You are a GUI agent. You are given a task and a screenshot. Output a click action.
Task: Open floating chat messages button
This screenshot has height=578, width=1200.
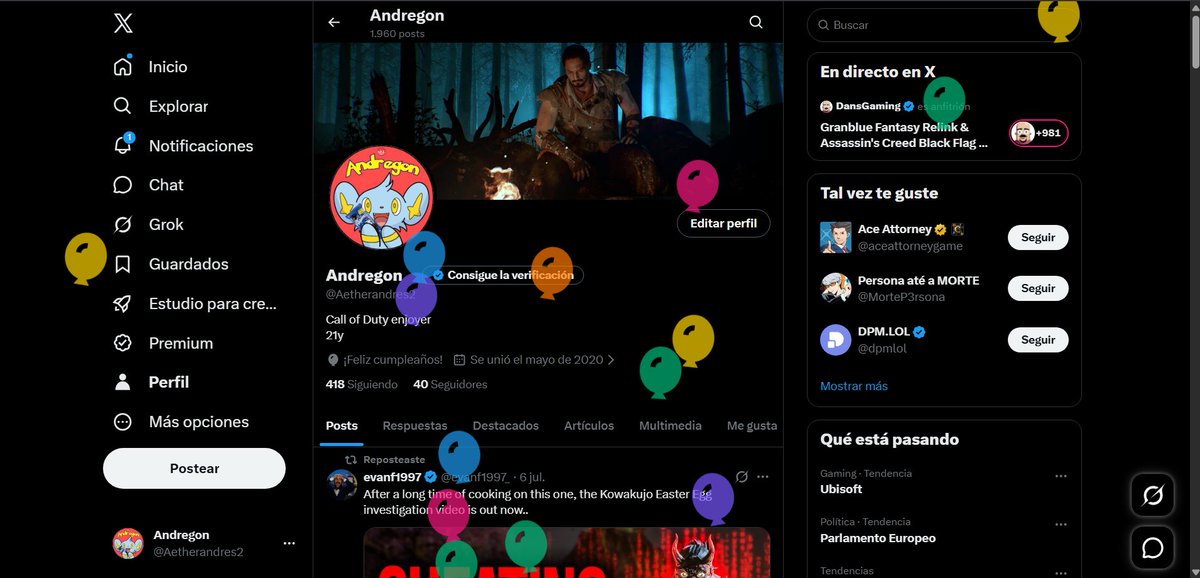coord(1152,548)
